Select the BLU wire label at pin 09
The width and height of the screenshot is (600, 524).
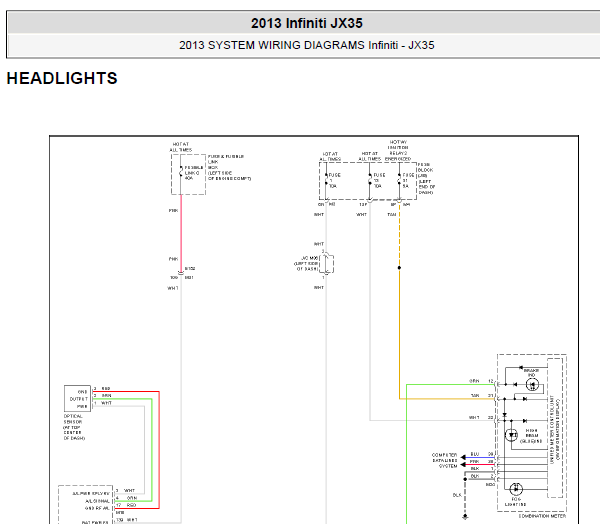(474, 454)
